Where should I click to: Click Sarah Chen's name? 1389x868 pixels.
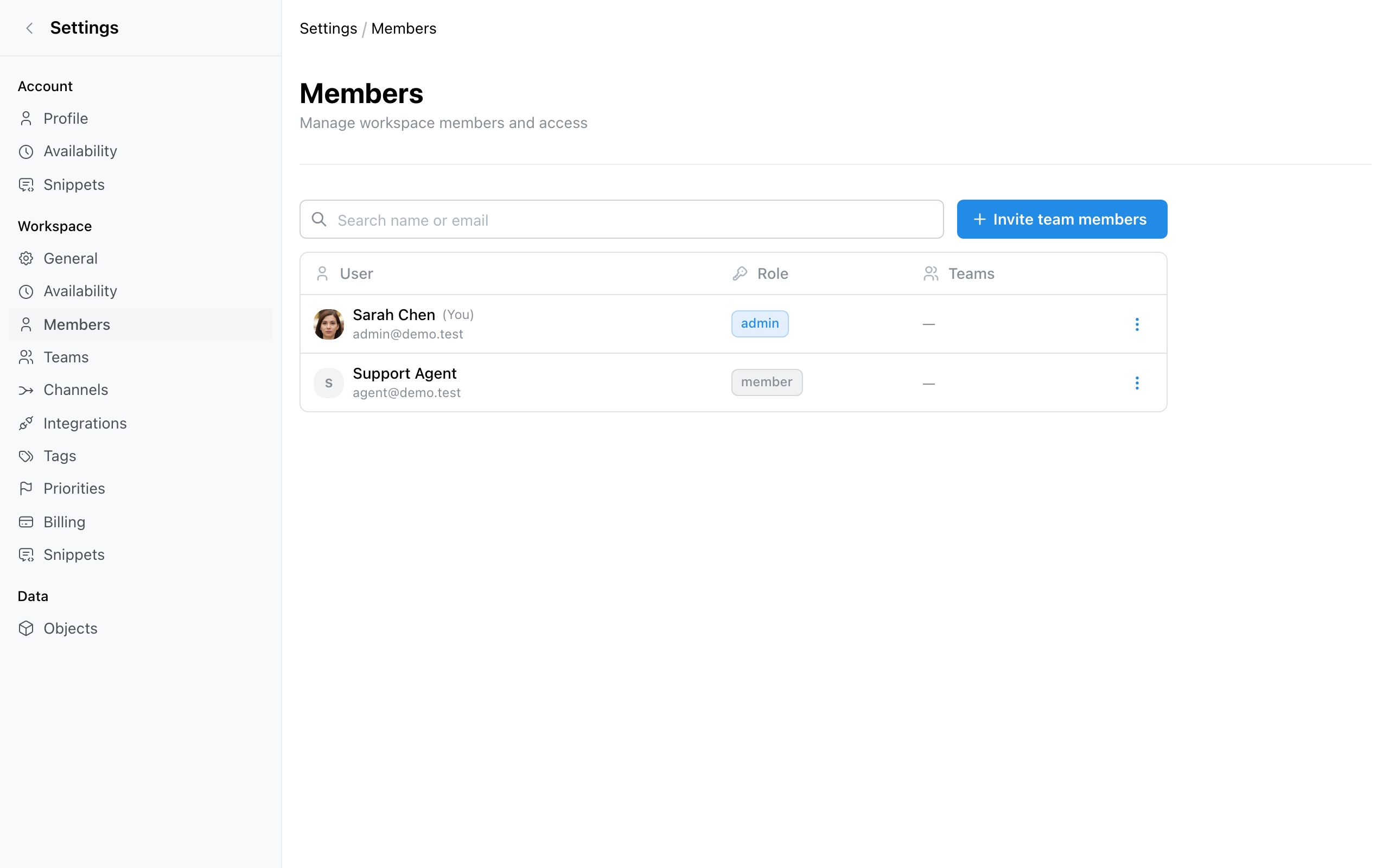coord(394,315)
